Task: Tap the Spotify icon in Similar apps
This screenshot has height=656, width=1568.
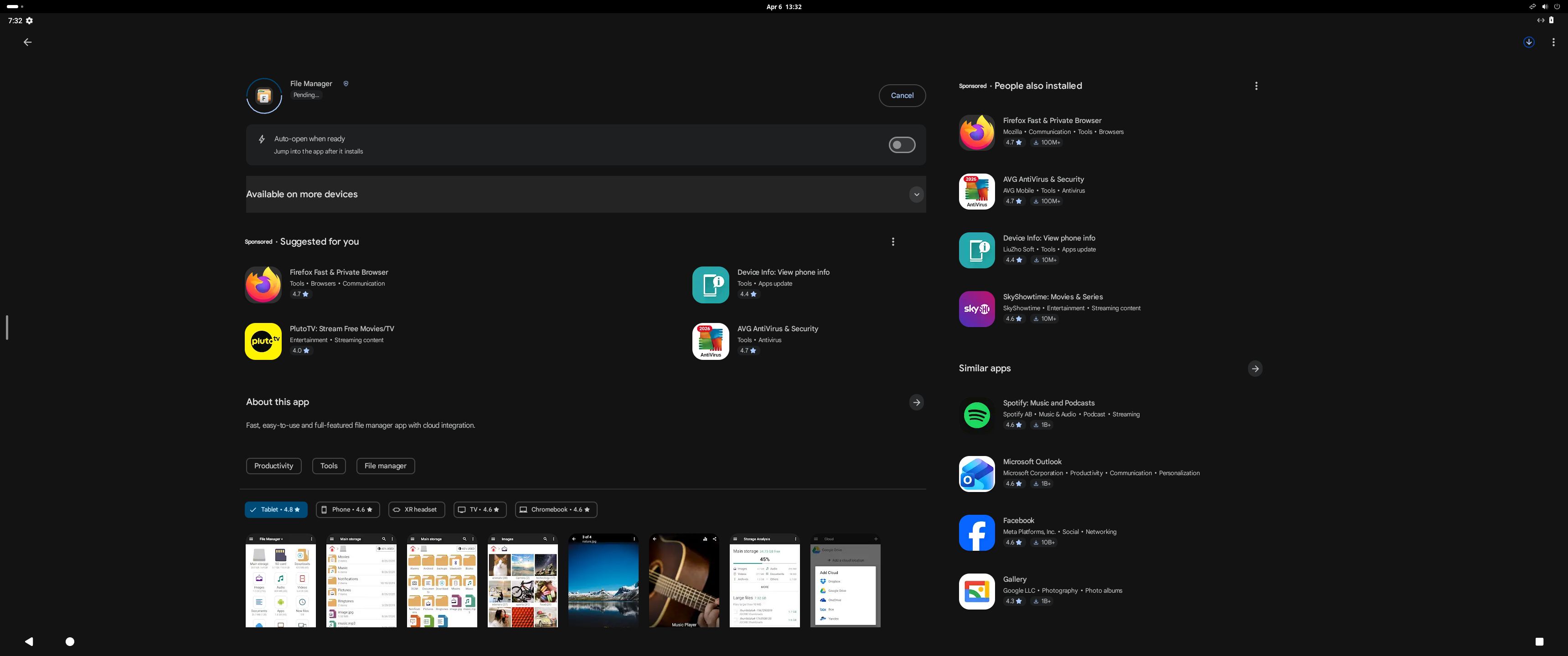Action: (976, 415)
